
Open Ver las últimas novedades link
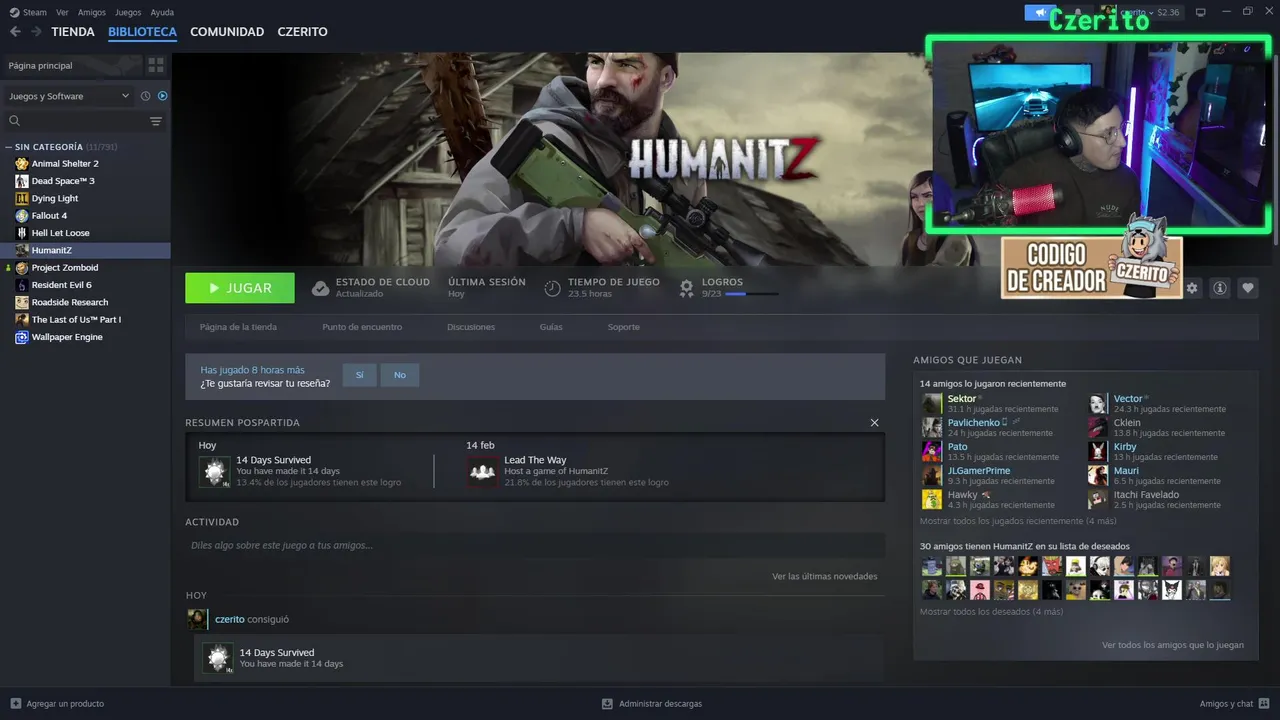pyautogui.click(x=825, y=576)
